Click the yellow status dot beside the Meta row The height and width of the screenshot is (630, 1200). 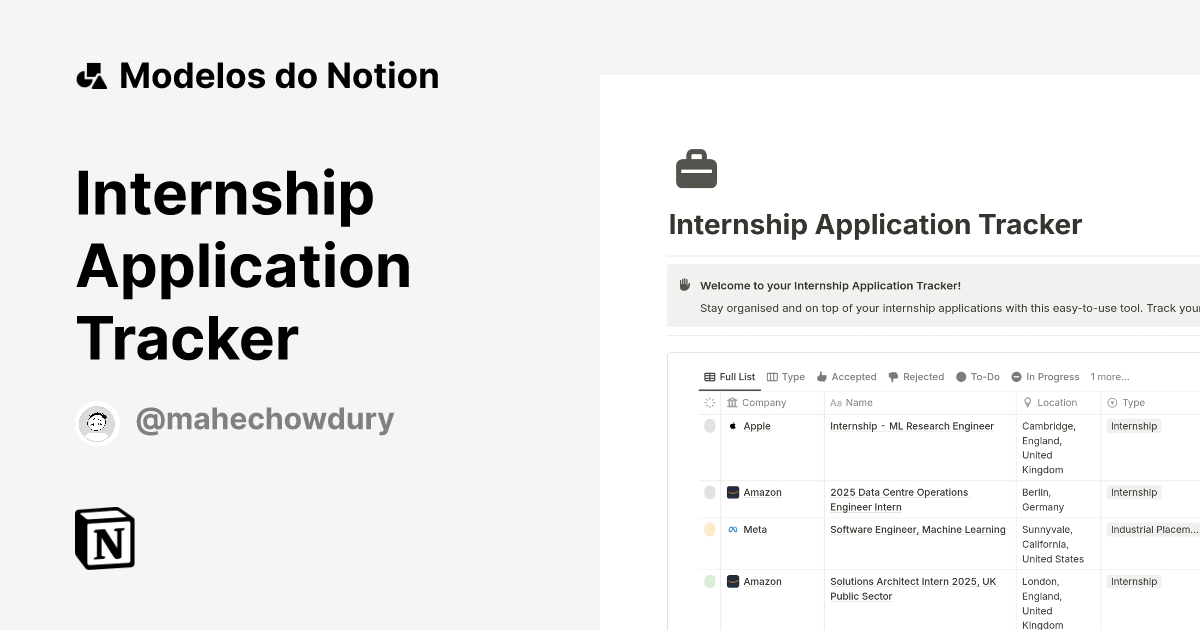click(710, 529)
